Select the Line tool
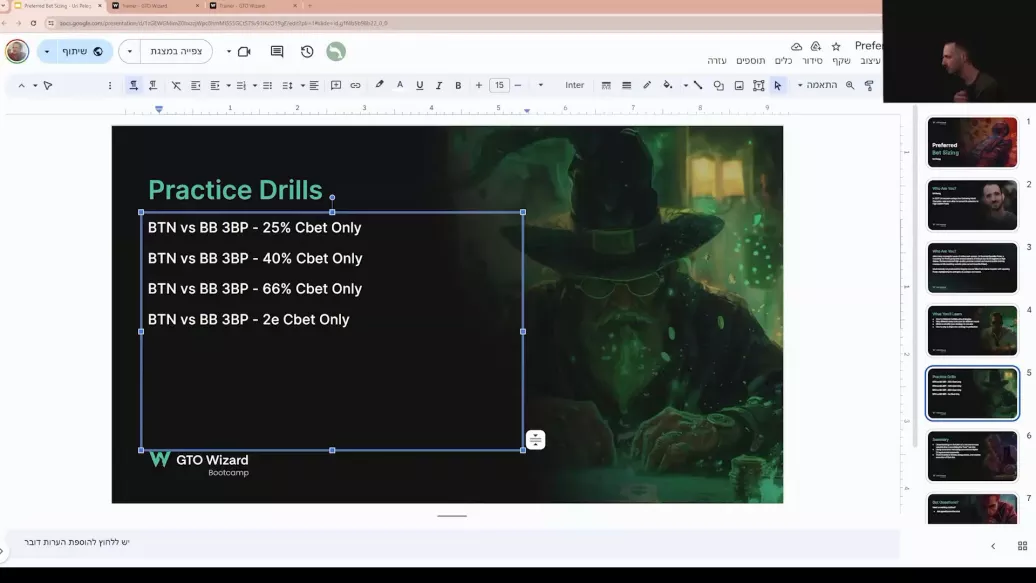The width and height of the screenshot is (1036, 583). 698,85
